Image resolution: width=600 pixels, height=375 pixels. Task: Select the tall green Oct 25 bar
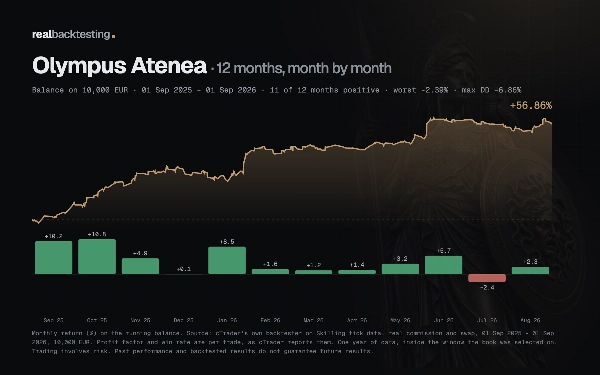tap(97, 256)
